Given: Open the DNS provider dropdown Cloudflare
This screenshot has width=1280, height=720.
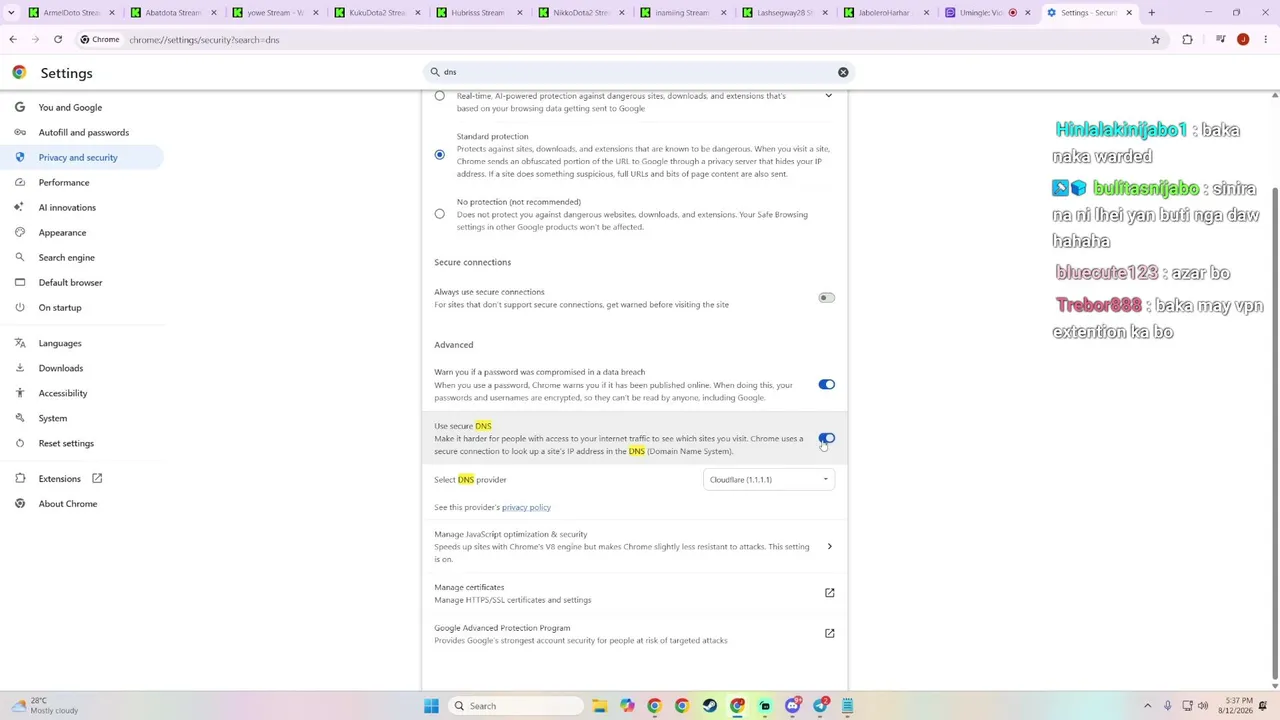Looking at the screenshot, I should point(769,480).
